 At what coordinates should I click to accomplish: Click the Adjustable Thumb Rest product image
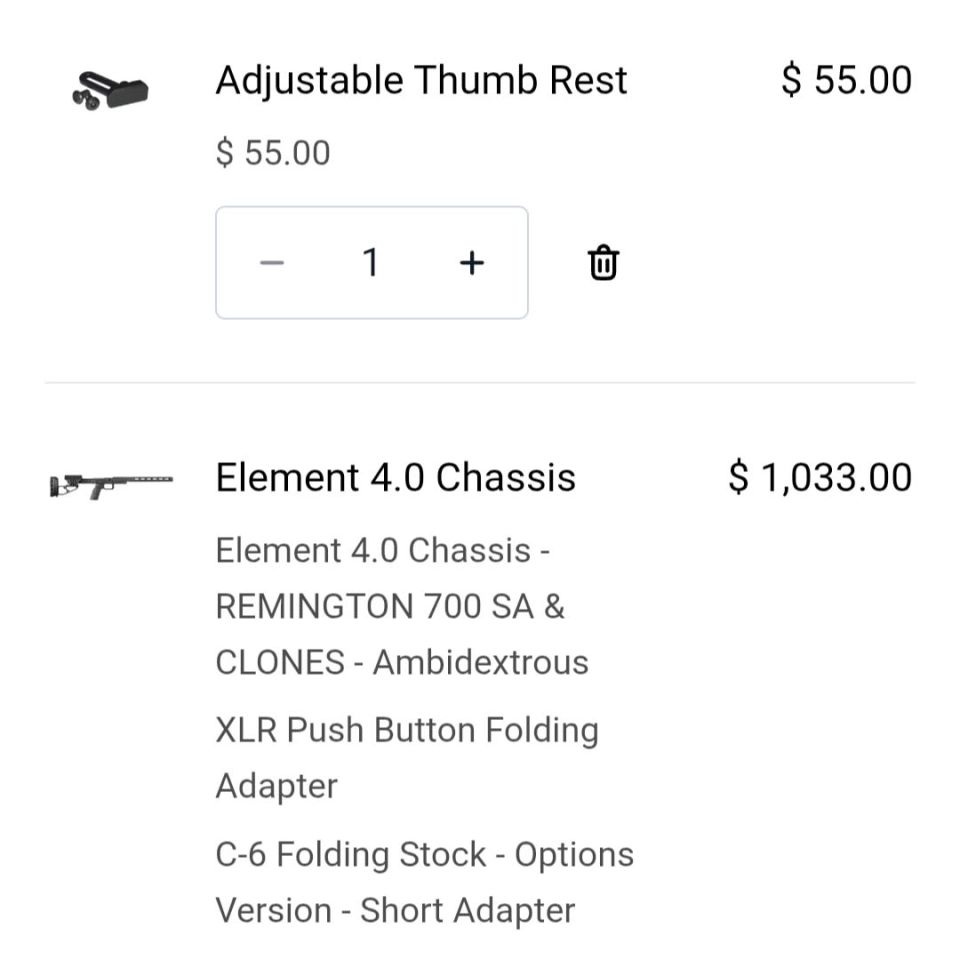click(x=110, y=90)
